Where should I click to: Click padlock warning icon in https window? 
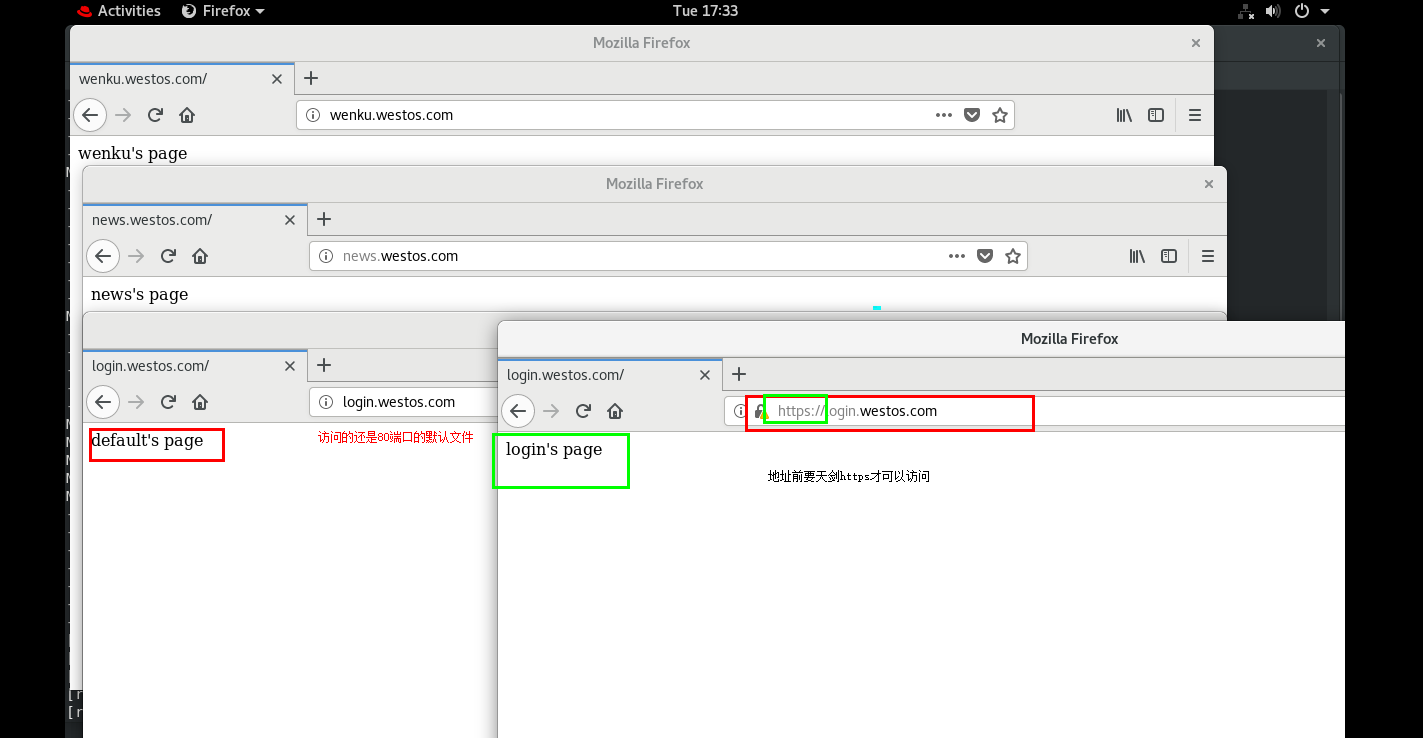761,411
